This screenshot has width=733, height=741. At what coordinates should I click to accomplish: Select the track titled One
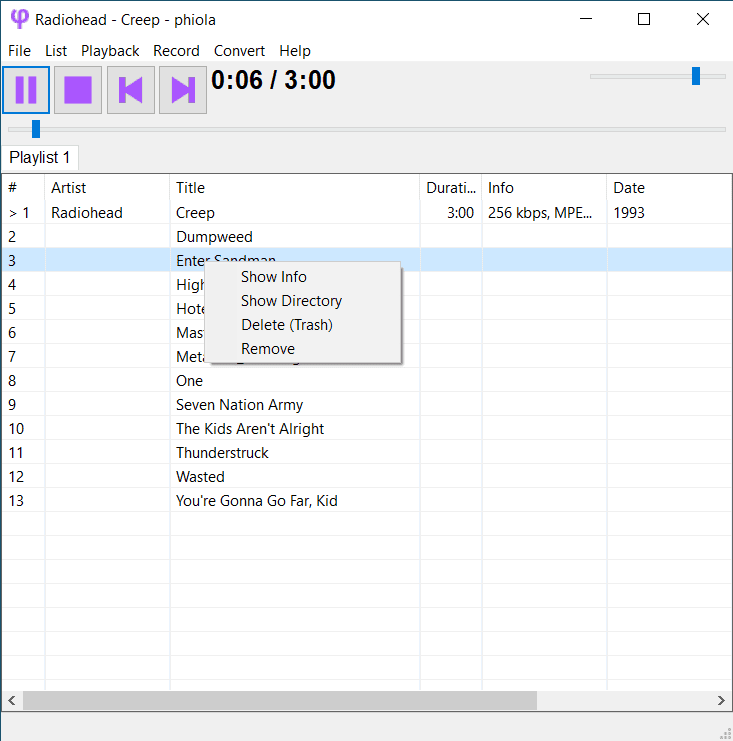(190, 381)
